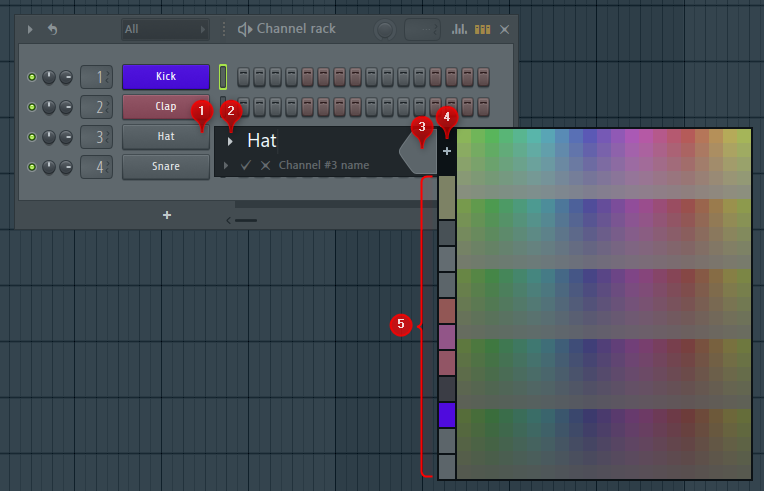Screen dimensions: 764x491
Task: Cancel renaming with the X icon
Action: tap(265, 165)
